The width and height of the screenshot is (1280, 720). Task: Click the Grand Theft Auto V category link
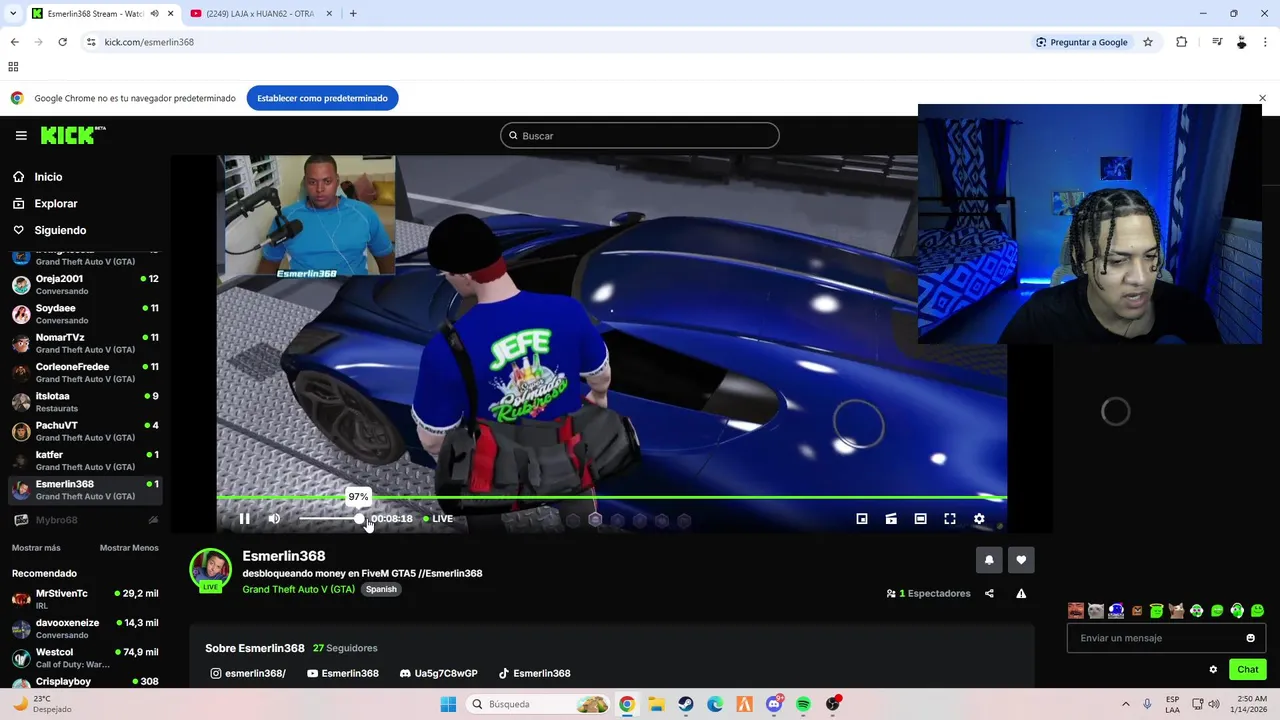tap(298, 590)
